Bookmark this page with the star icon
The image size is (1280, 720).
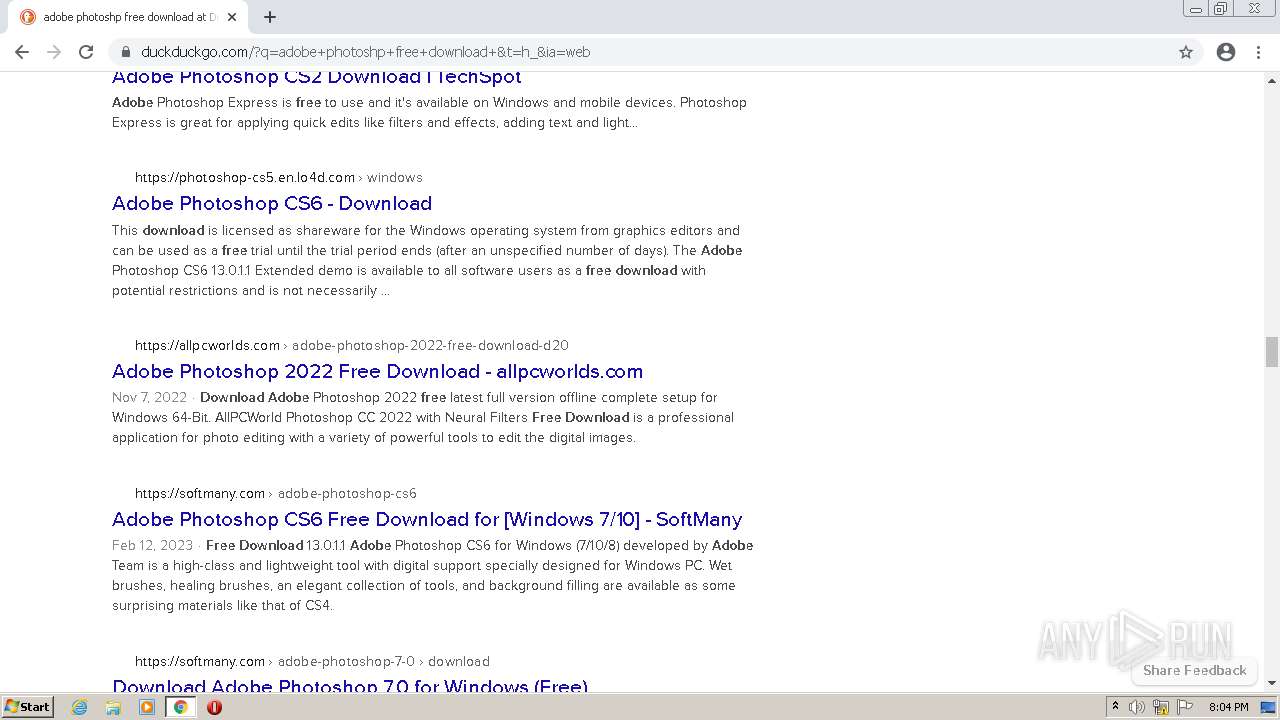click(1186, 52)
